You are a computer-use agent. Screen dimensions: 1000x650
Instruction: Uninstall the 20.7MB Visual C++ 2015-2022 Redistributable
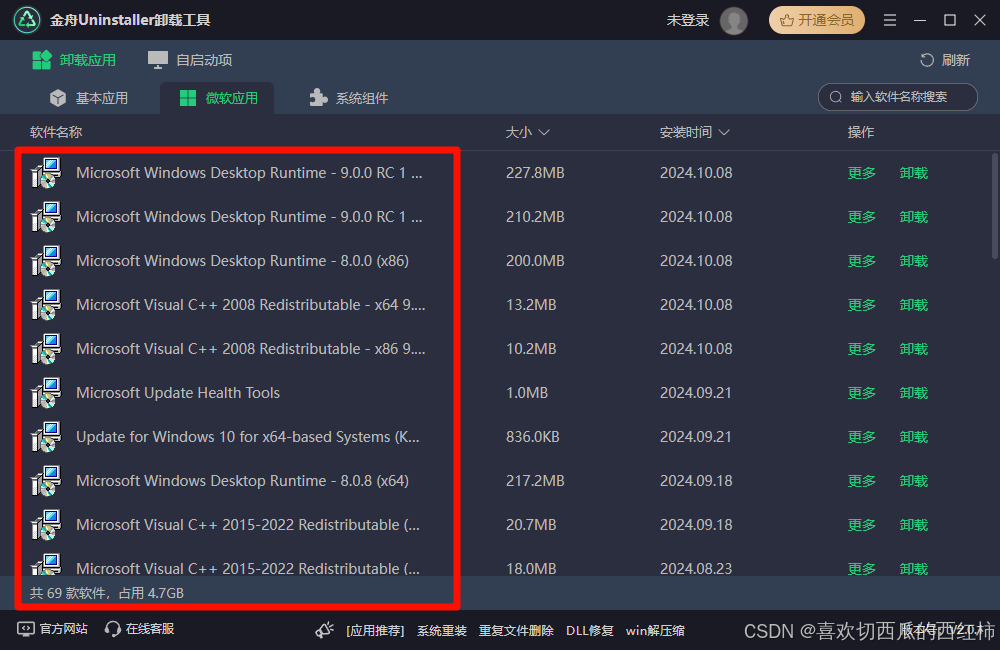913,525
